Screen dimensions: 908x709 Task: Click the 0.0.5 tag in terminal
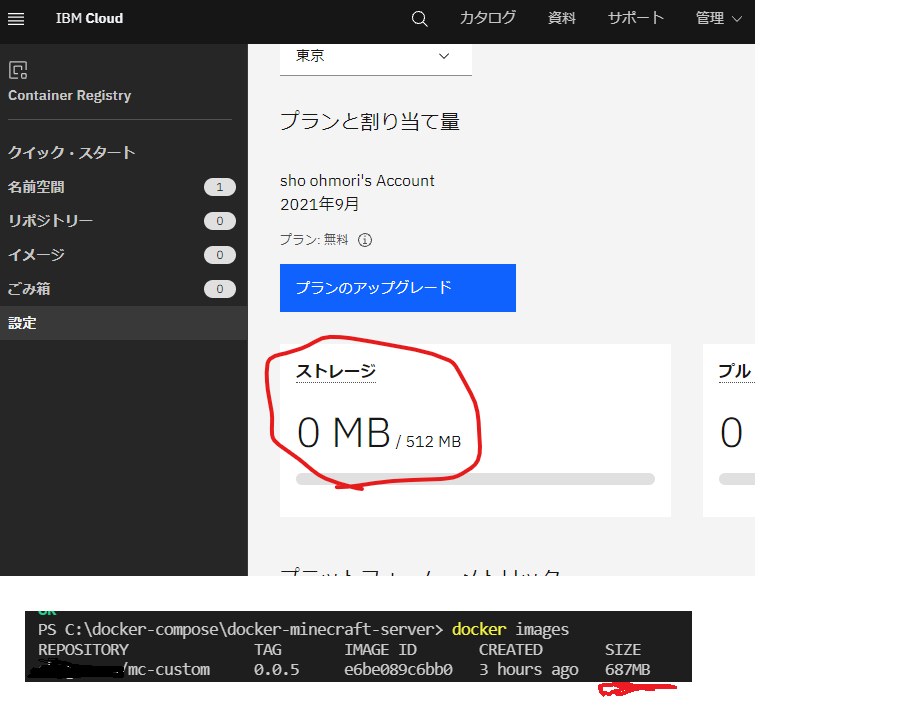pyautogui.click(x=276, y=670)
